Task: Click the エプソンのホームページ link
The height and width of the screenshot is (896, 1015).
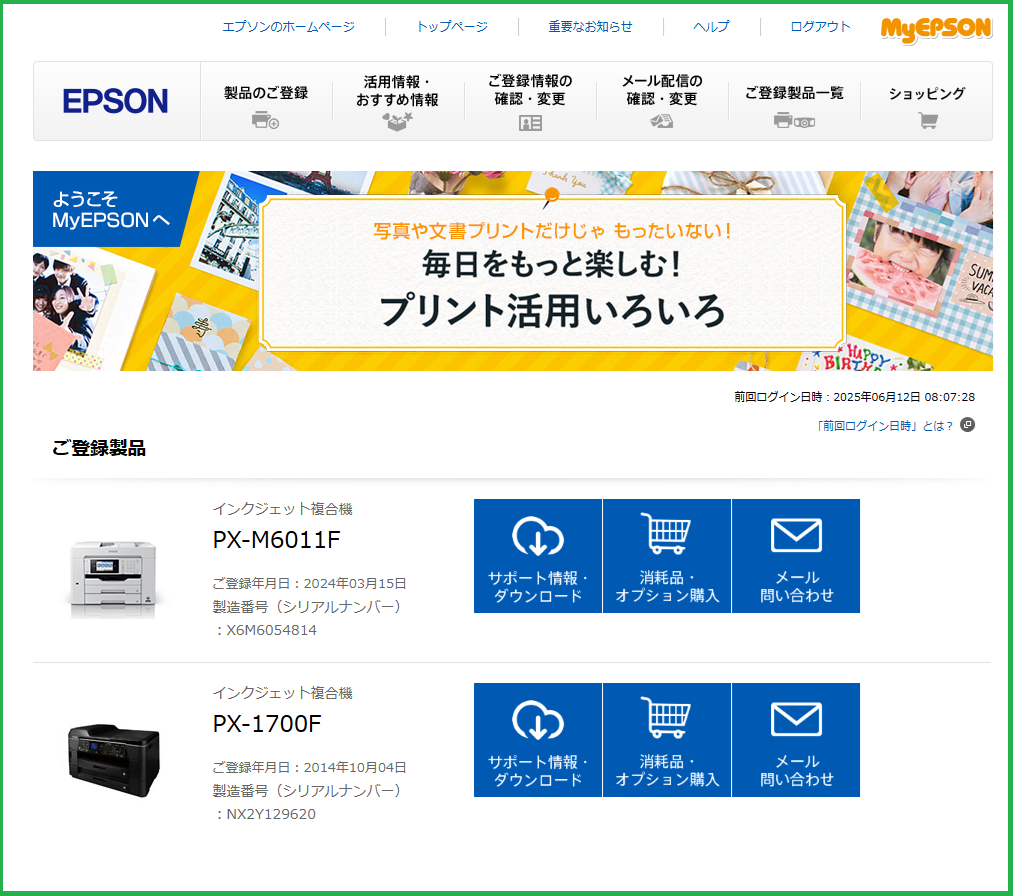Action: point(288,27)
